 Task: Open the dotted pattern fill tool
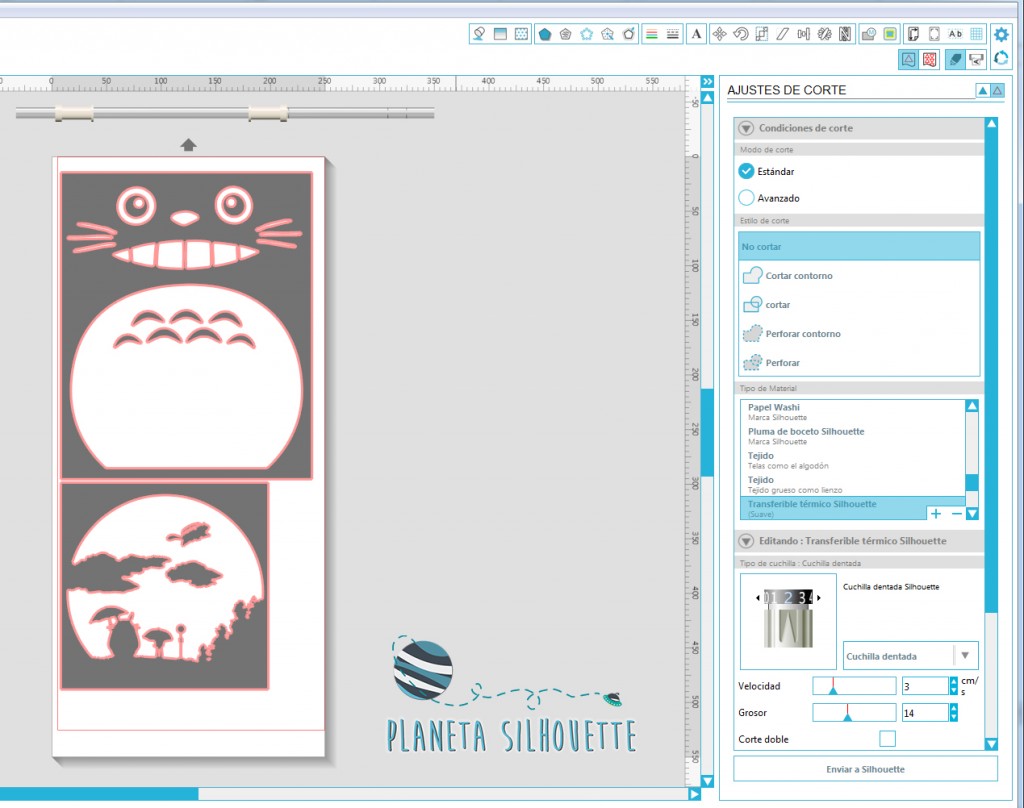[521, 34]
